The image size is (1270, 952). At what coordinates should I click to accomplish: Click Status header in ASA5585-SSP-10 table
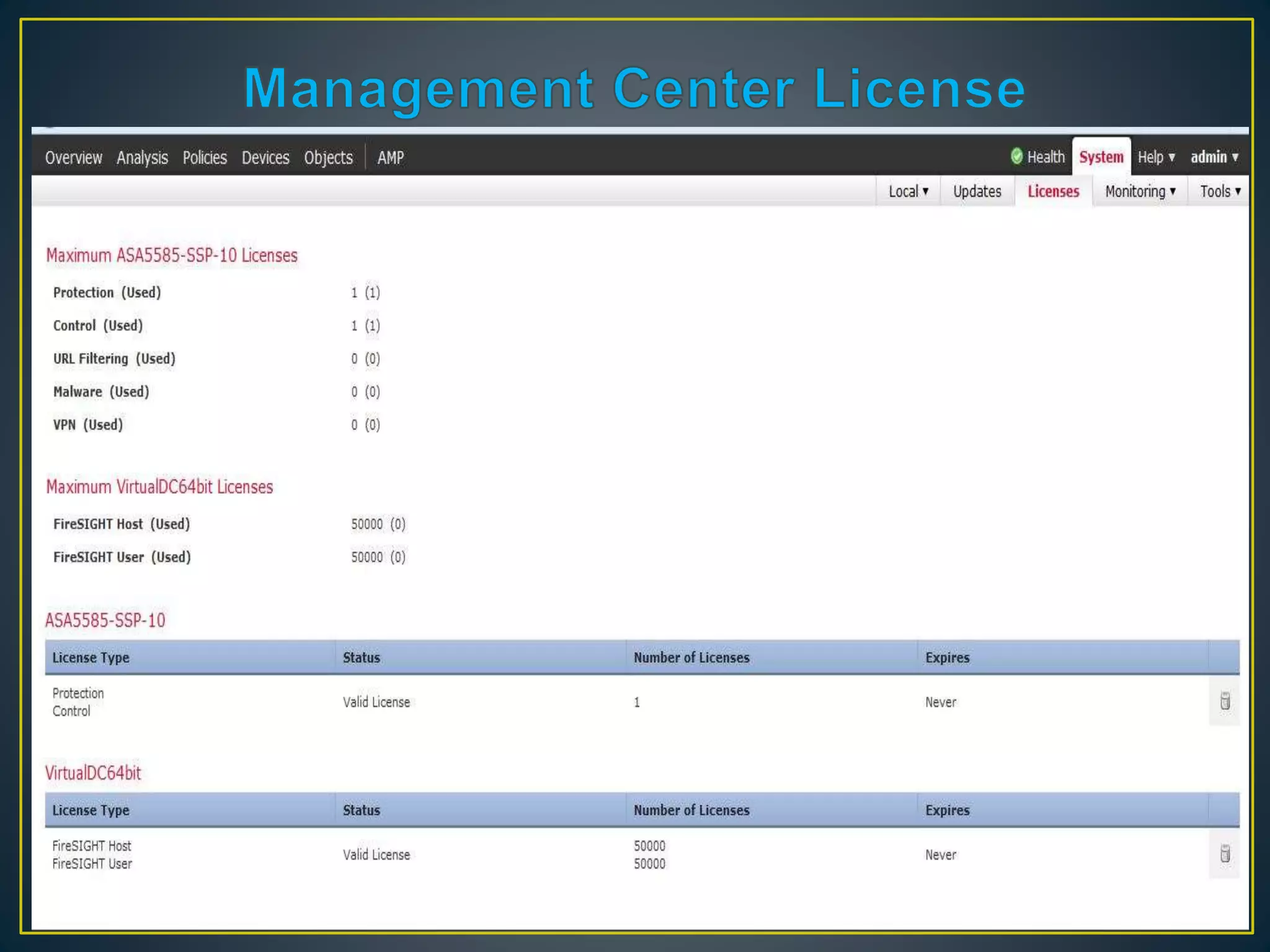(x=362, y=658)
